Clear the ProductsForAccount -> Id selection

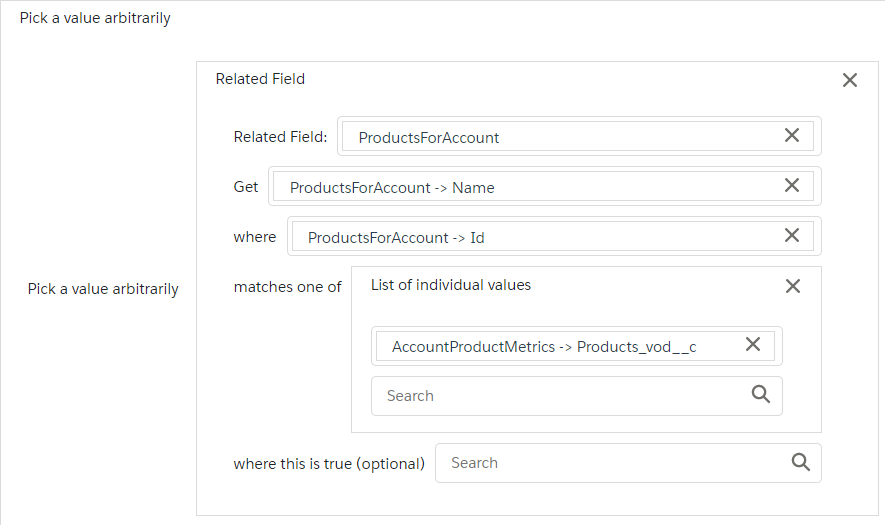pyautogui.click(x=791, y=236)
